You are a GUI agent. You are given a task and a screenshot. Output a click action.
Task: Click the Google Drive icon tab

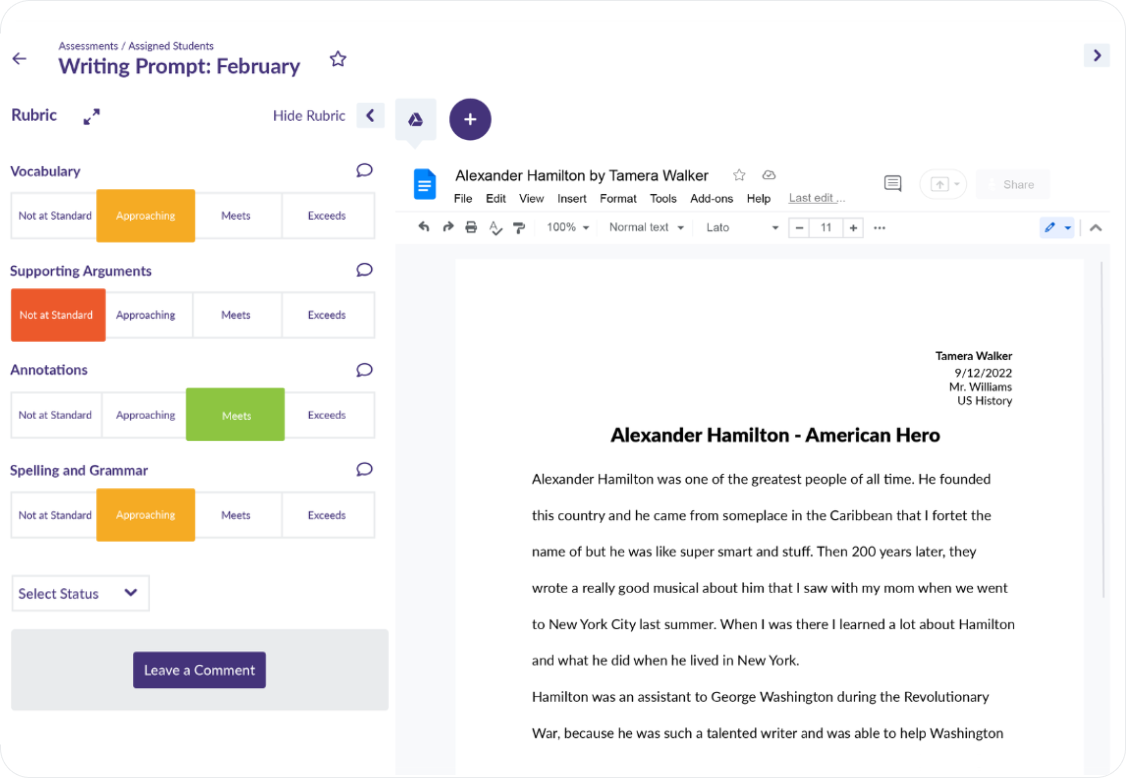coord(415,120)
